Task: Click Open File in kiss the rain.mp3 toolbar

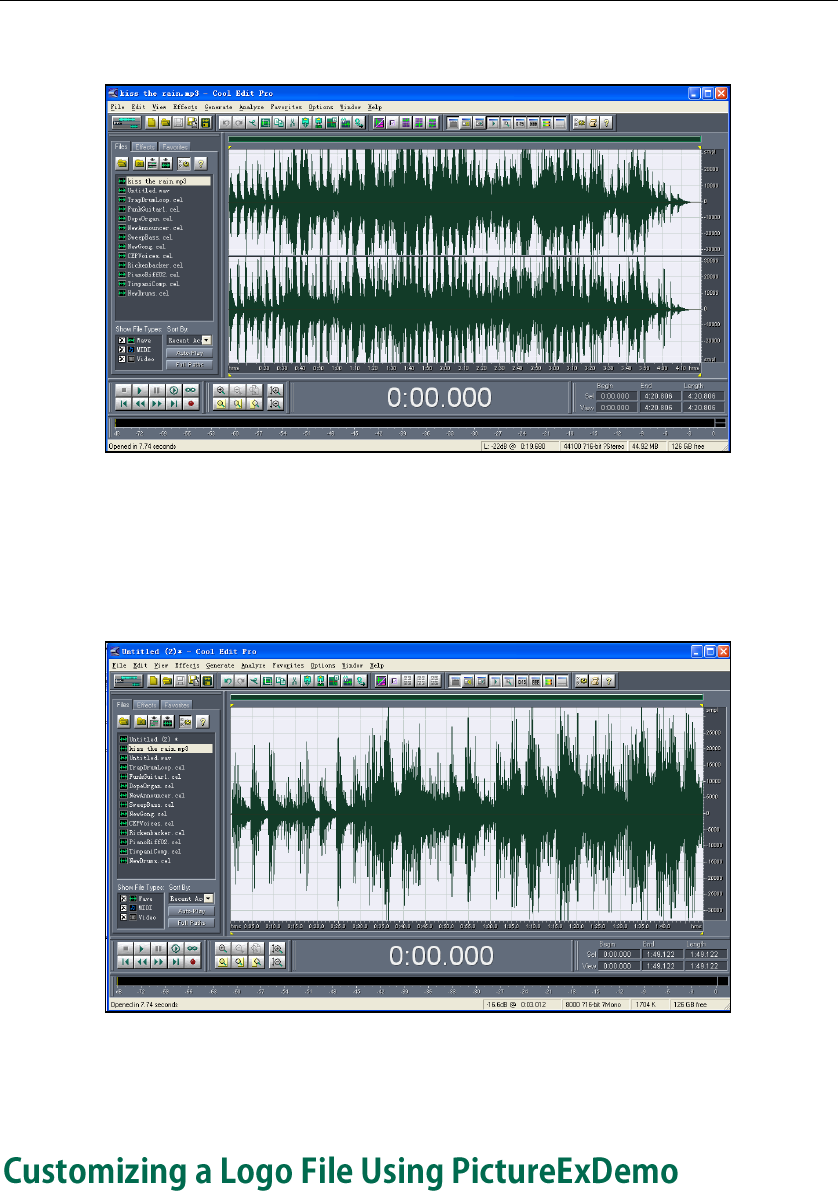Action: point(164,122)
